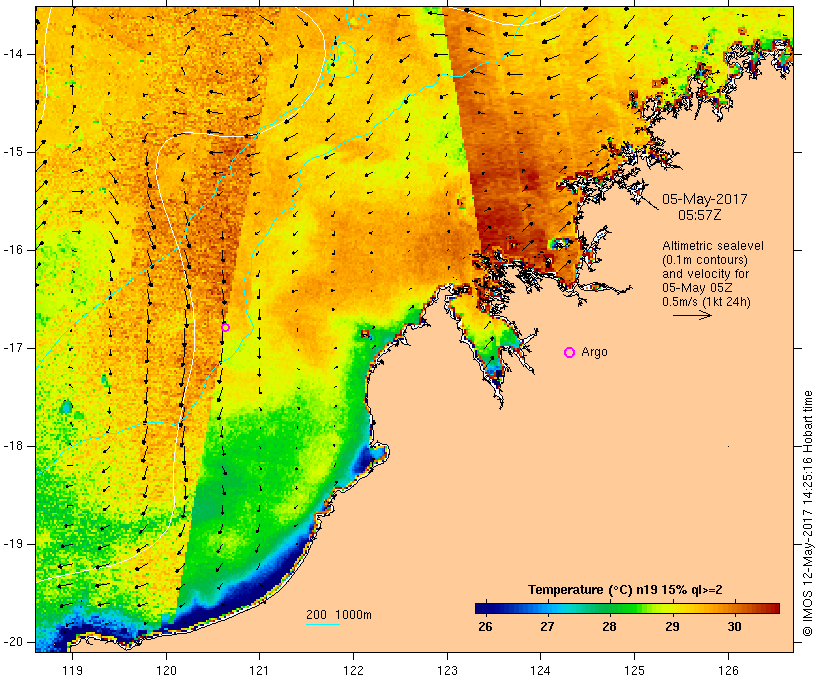This screenshot has width=820, height=680.
Task: Click longitude label '122'
Action: point(353,671)
